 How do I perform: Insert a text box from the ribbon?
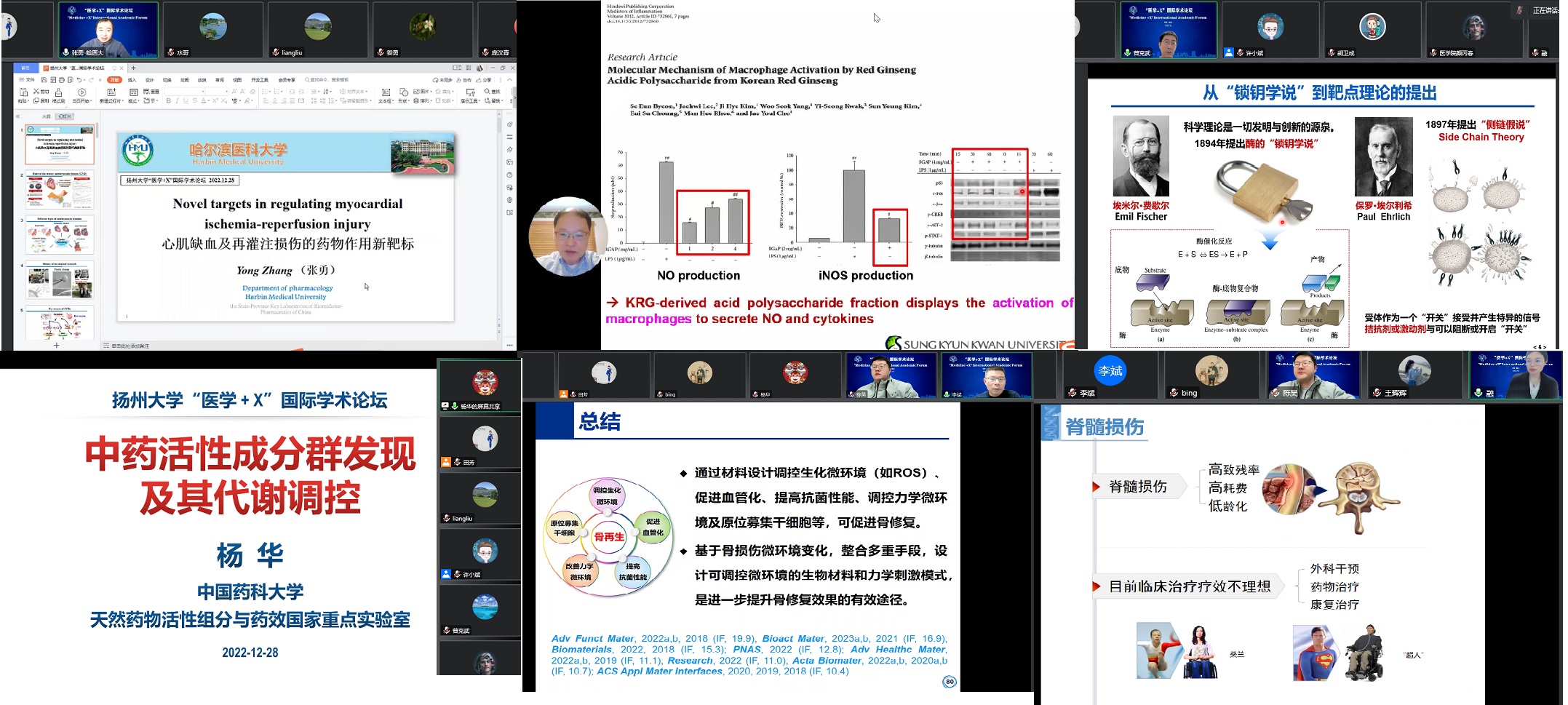coord(385,93)
